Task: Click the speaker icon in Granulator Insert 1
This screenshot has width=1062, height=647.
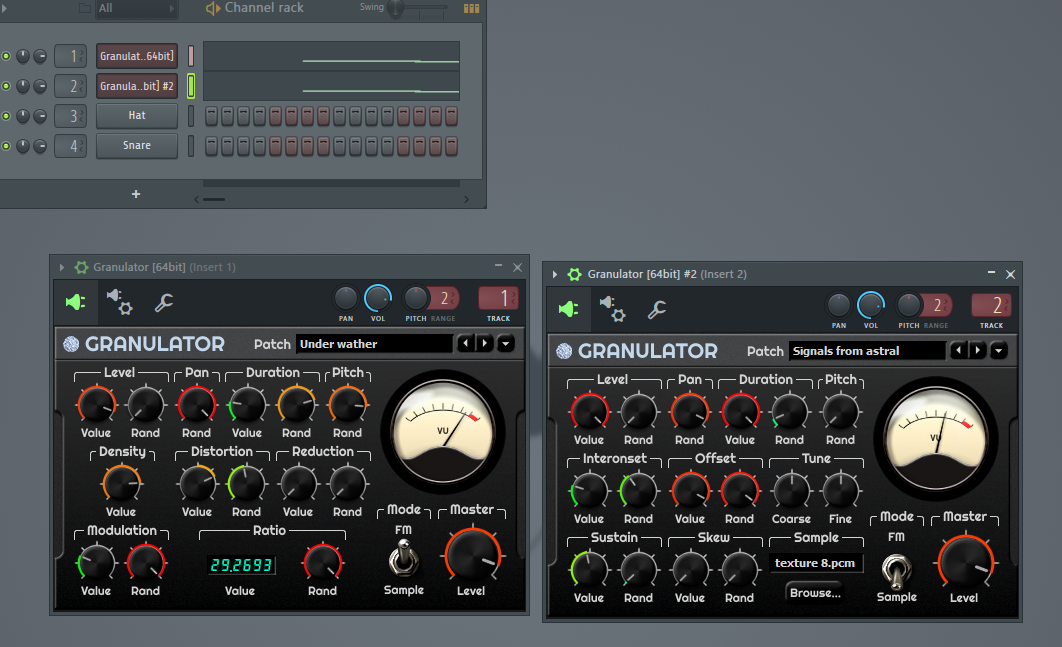Action: [75, 302]
